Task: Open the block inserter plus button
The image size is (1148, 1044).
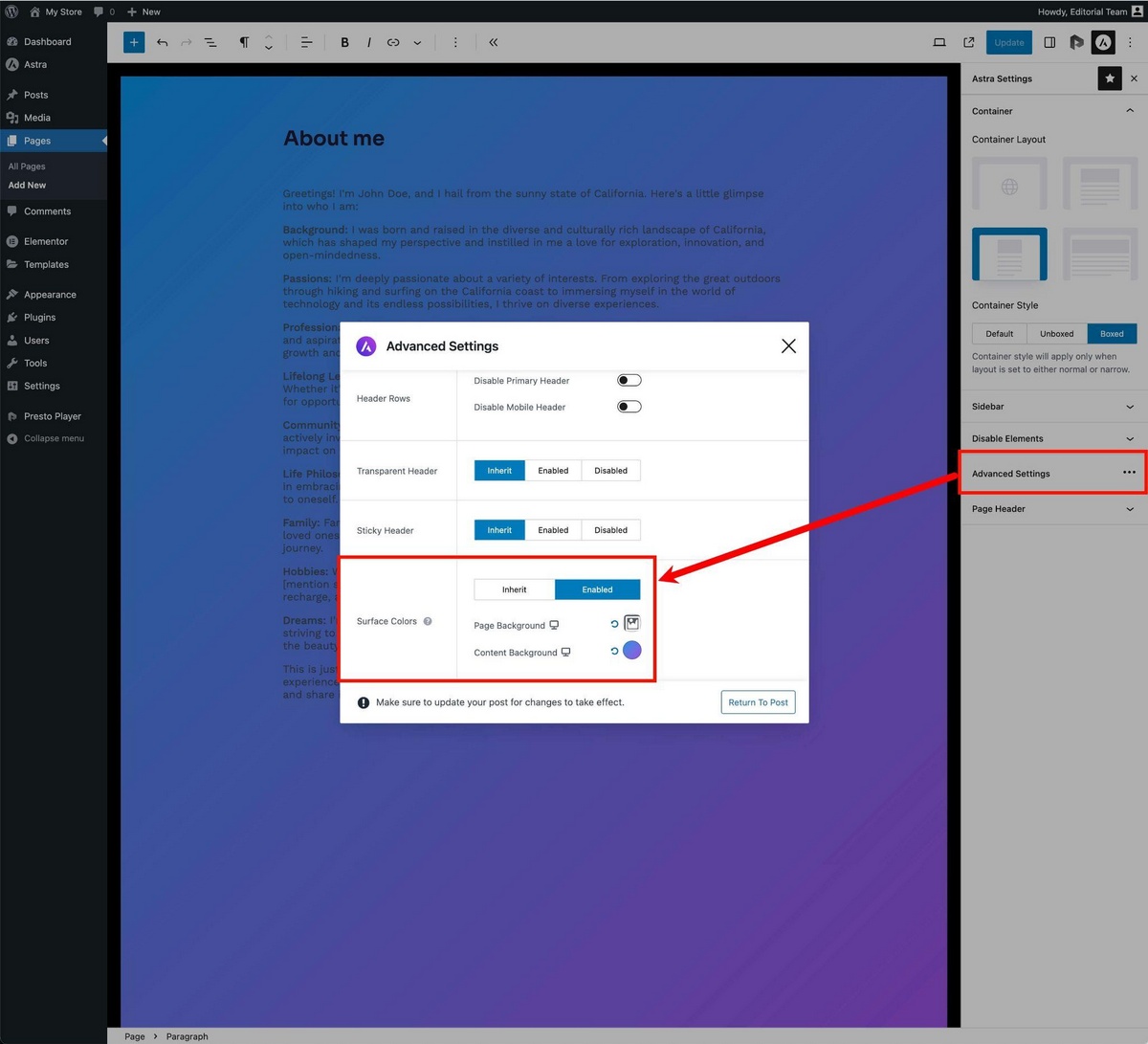Action: pos(134,42)
